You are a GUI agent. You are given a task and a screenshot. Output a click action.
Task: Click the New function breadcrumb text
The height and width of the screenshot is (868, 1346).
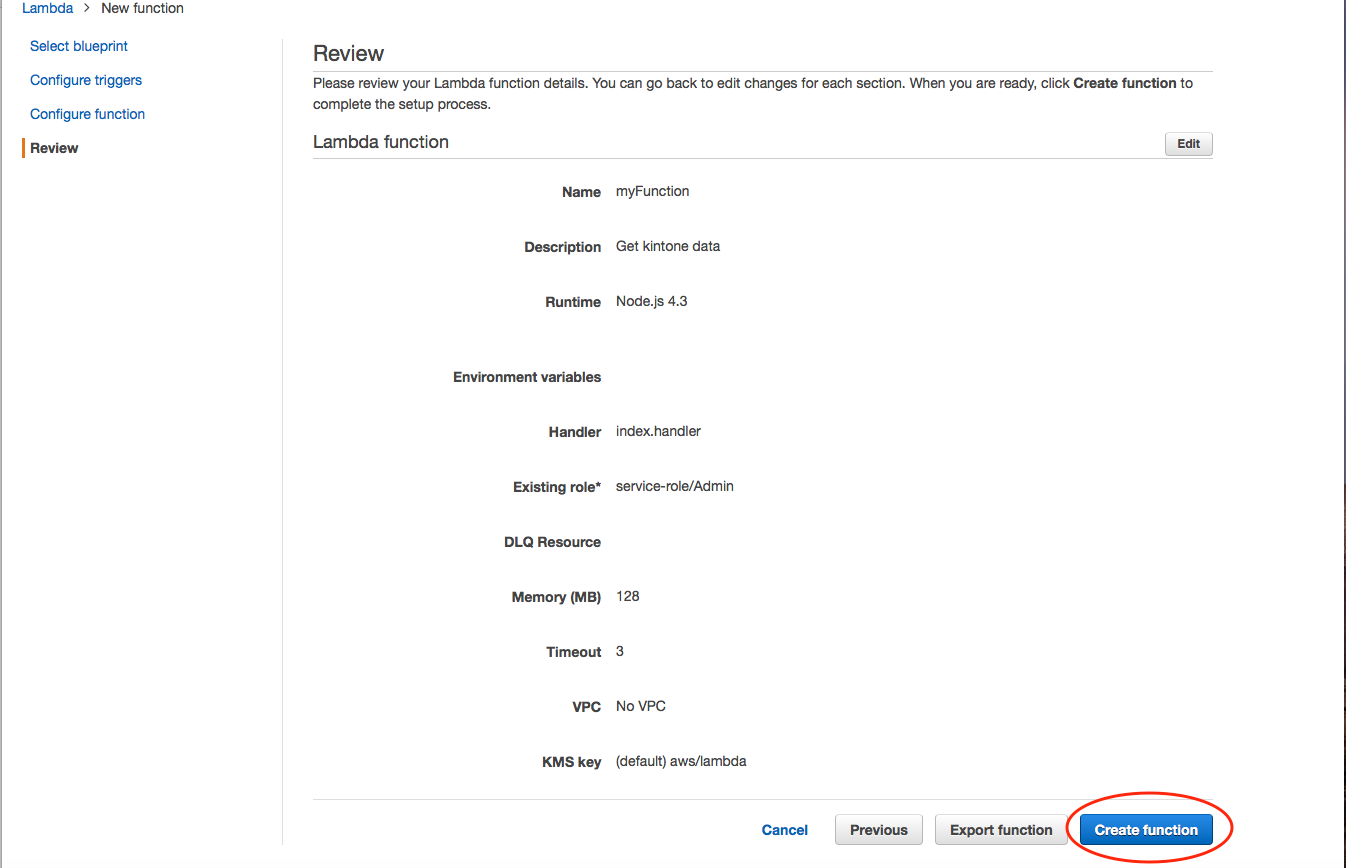coord(142,8)
